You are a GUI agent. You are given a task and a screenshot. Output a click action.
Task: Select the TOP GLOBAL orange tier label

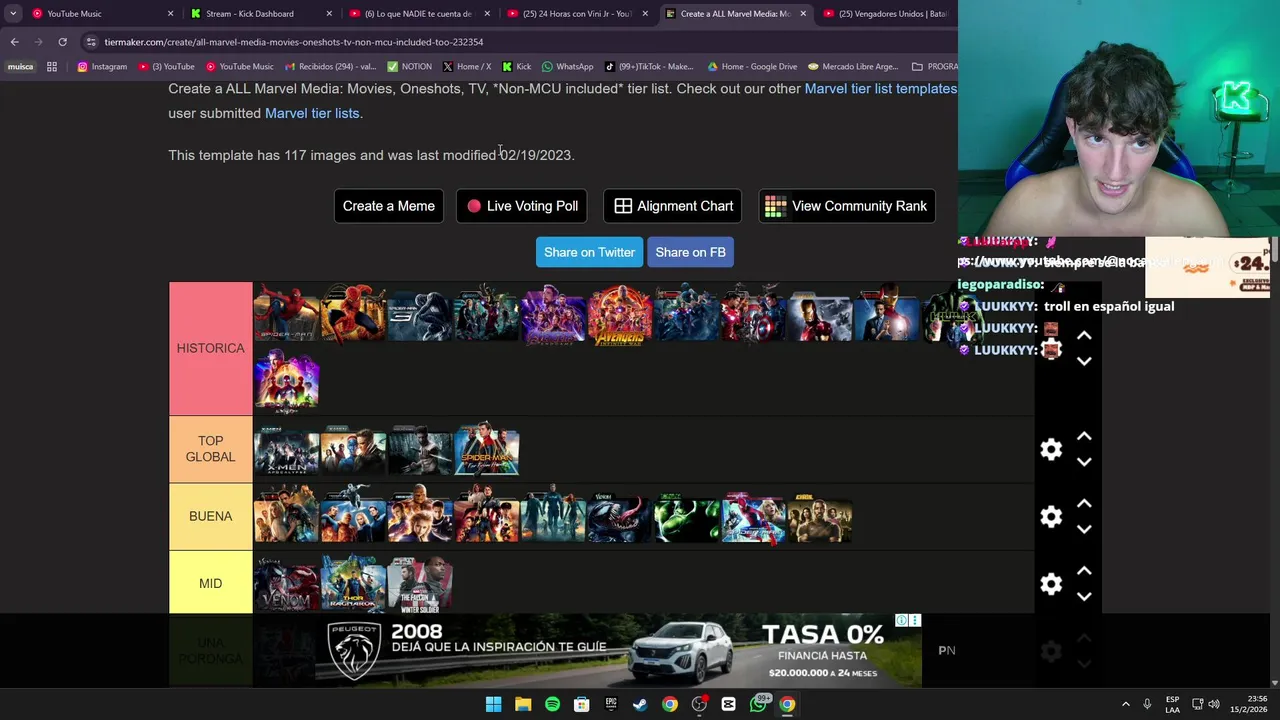[x=210, y=449]
